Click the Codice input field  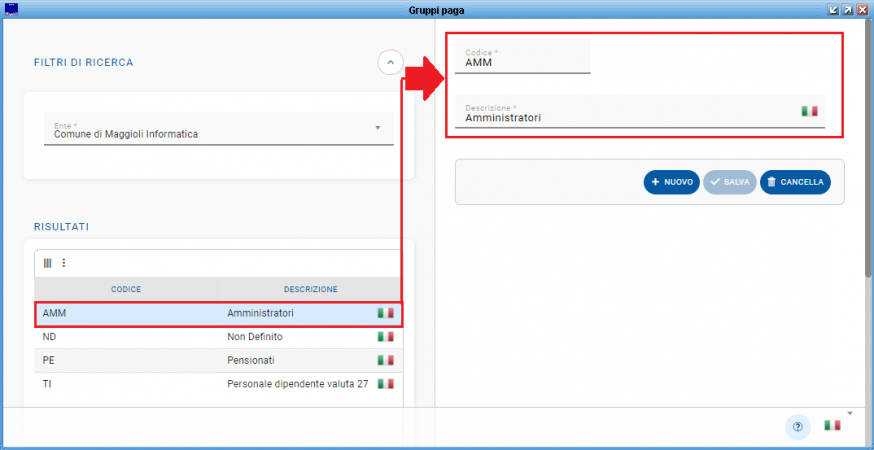coord(522,57)
